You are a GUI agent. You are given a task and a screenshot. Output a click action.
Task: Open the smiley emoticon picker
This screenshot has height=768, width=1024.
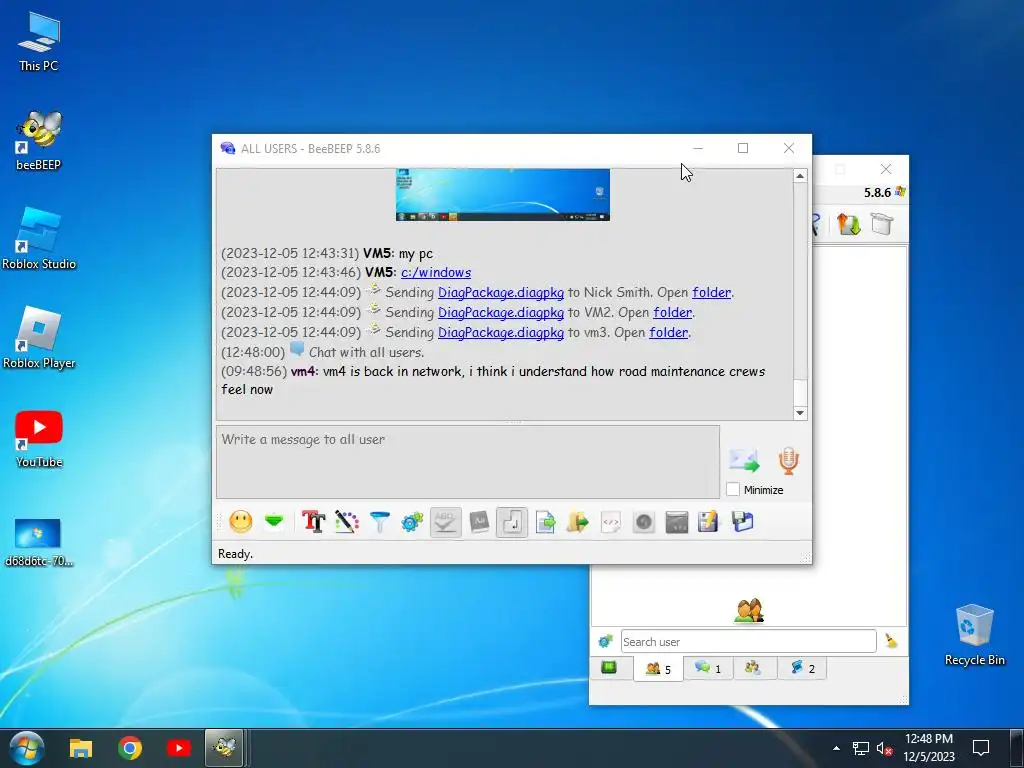click(240, 522)
